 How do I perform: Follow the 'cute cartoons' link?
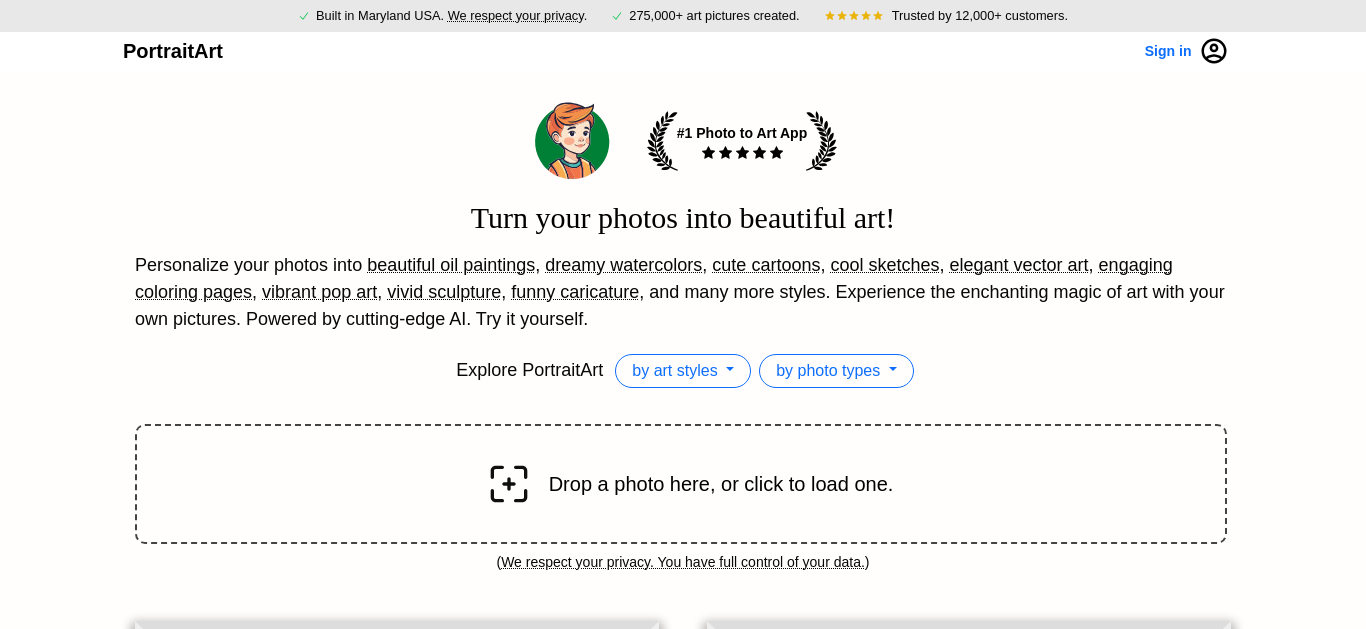(x=766, y=265)
